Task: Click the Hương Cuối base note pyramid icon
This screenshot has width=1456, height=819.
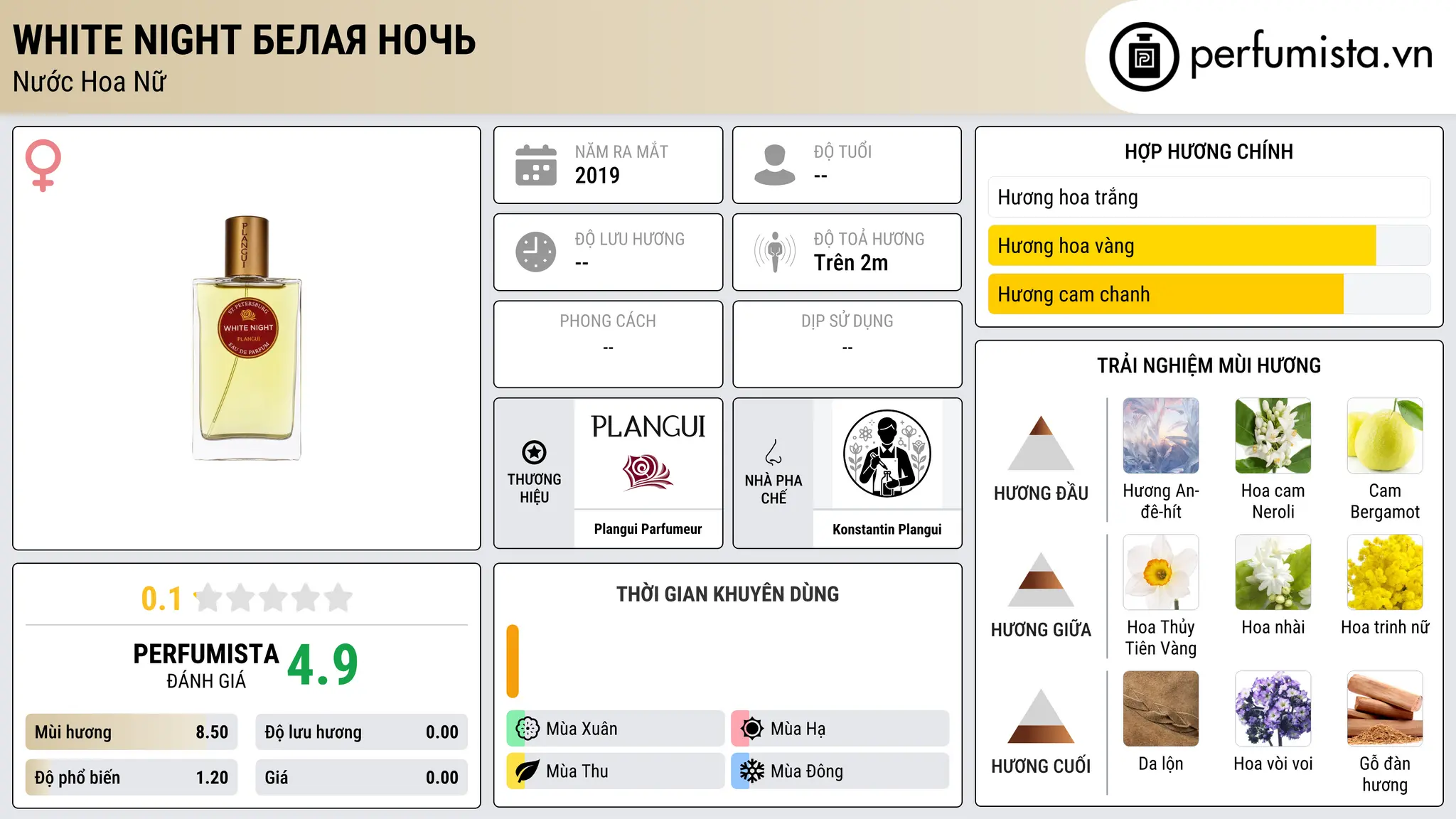Action: (x=1041, y=715)
